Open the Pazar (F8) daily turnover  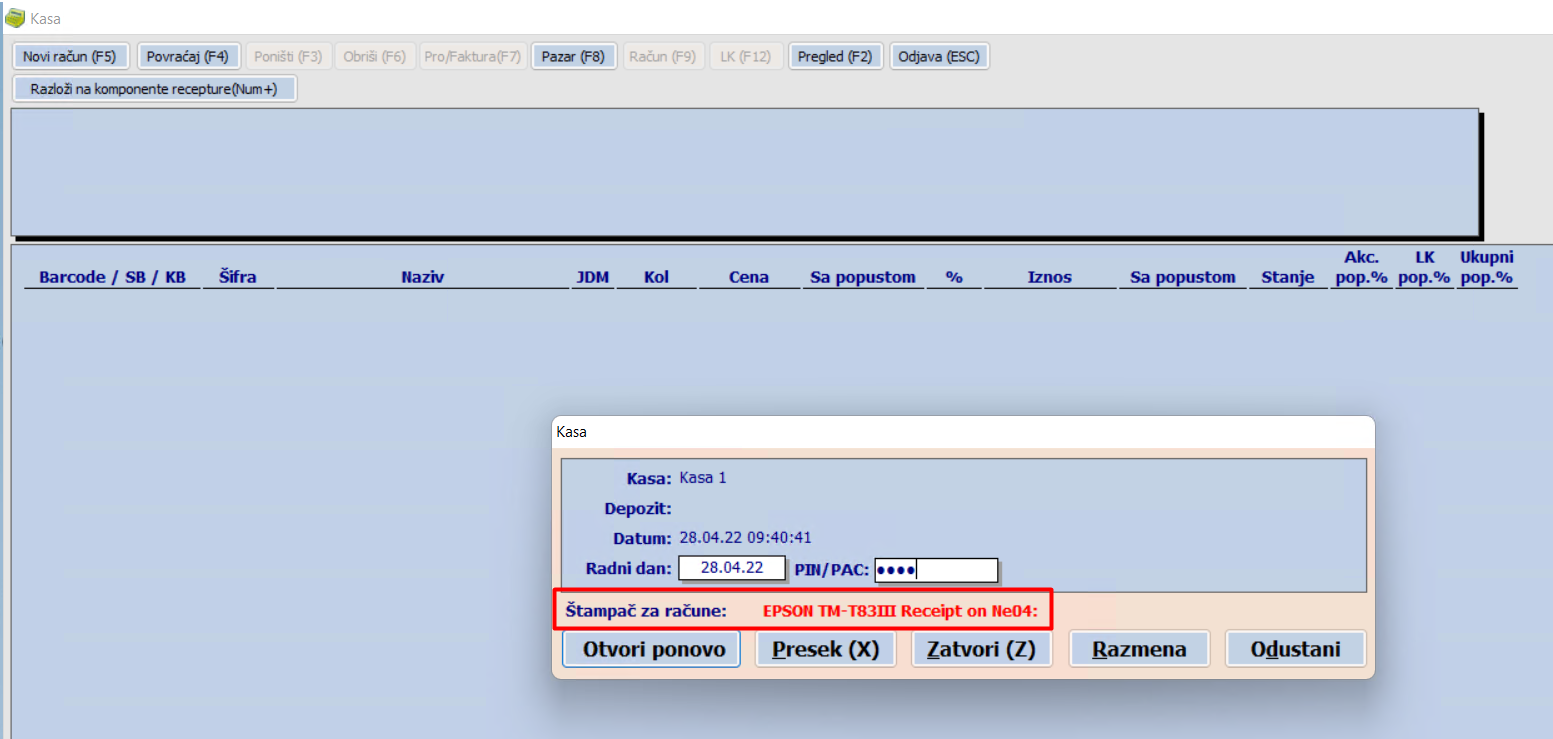coord(573,56)
